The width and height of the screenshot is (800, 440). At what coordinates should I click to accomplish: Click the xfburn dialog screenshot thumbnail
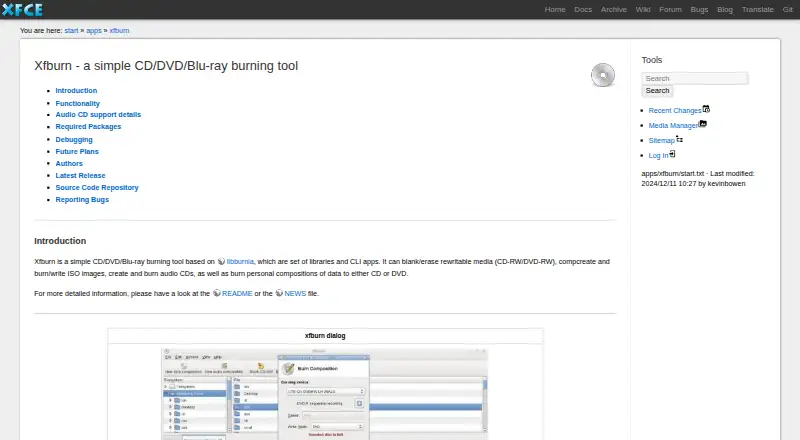coord(324,394)
